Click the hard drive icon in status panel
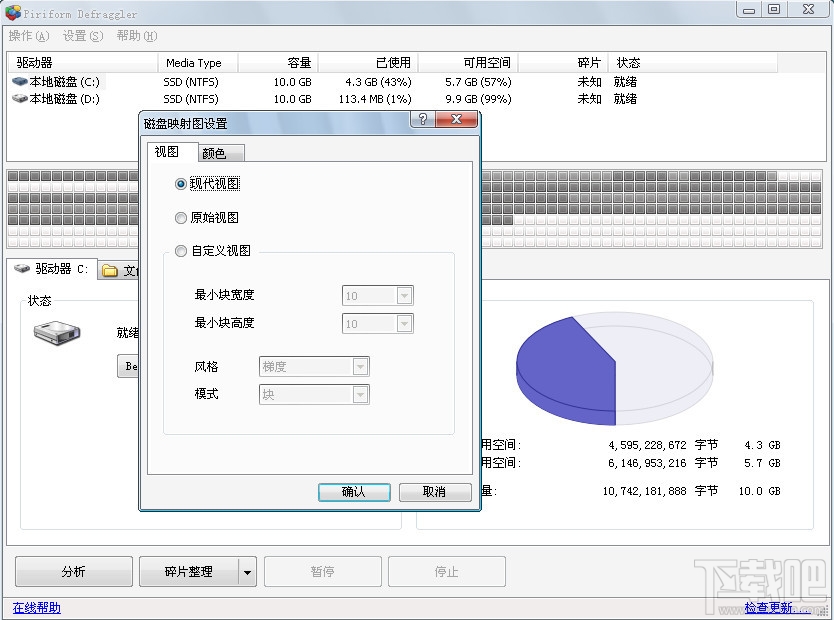The height and width of the screenshot is (620, 834). click(x=56, y=333)
